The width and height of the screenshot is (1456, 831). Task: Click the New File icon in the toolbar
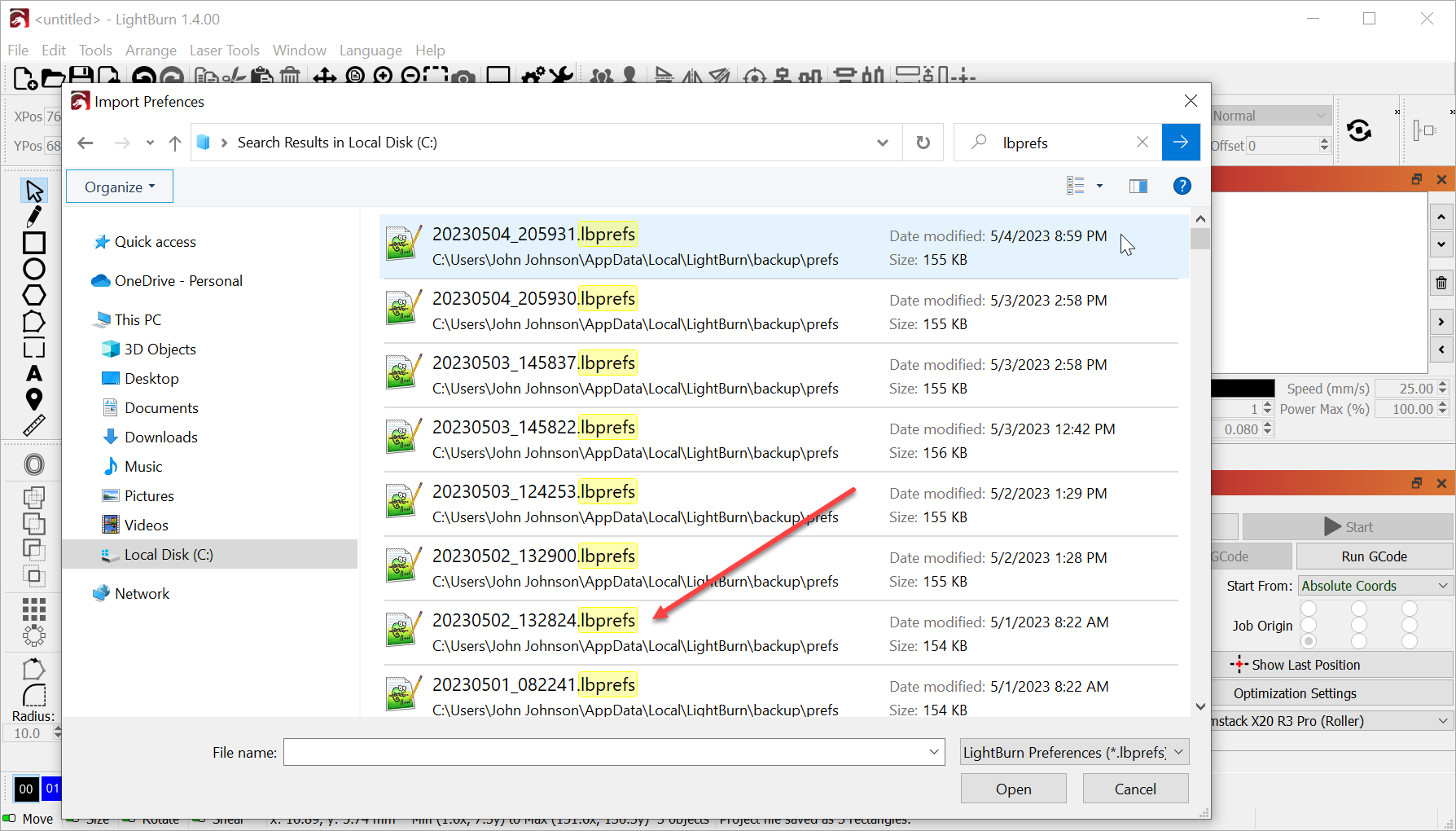(x=25, y=77)
